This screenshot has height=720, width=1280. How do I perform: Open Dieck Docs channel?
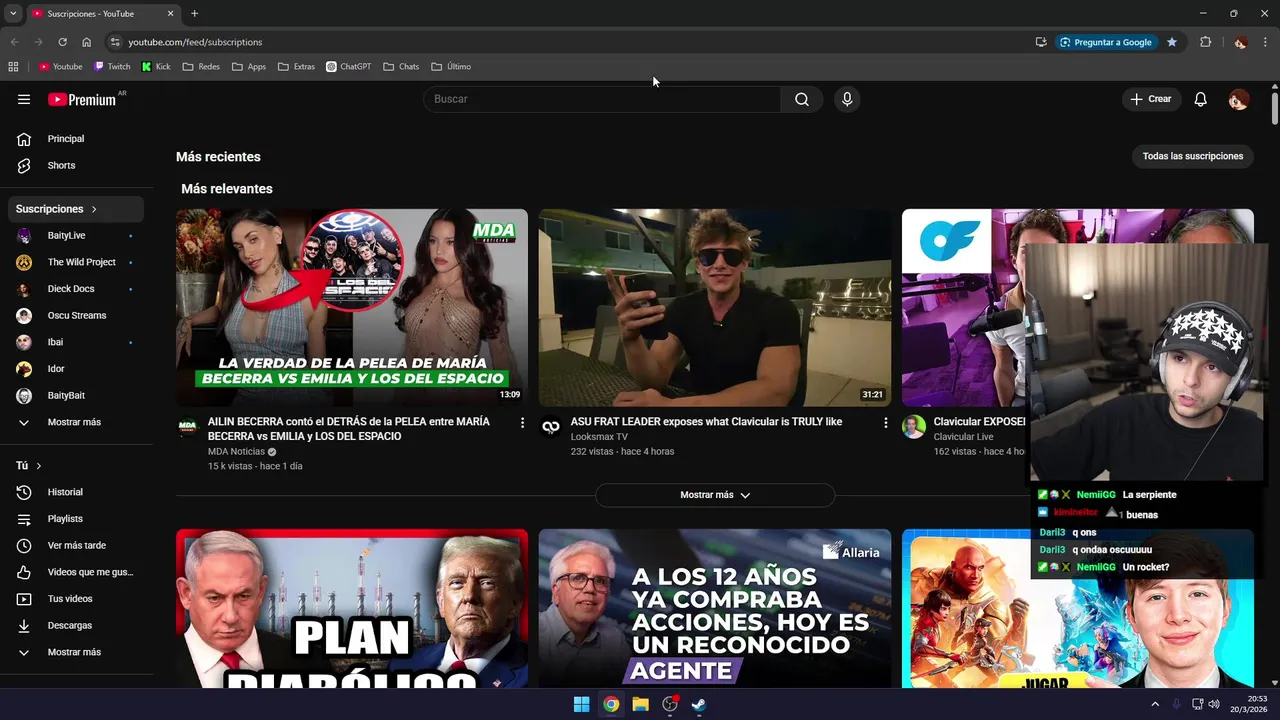(76, 289)
